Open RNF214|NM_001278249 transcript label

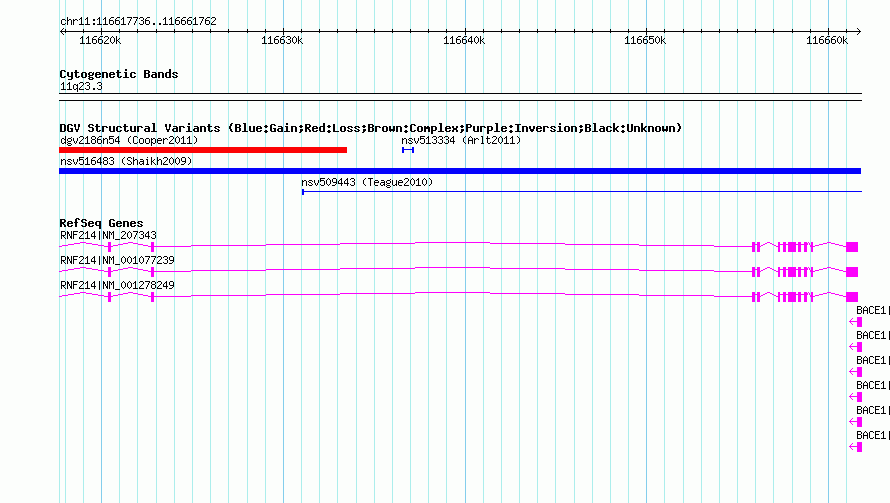pyautogui.click(x=117, y=285)
